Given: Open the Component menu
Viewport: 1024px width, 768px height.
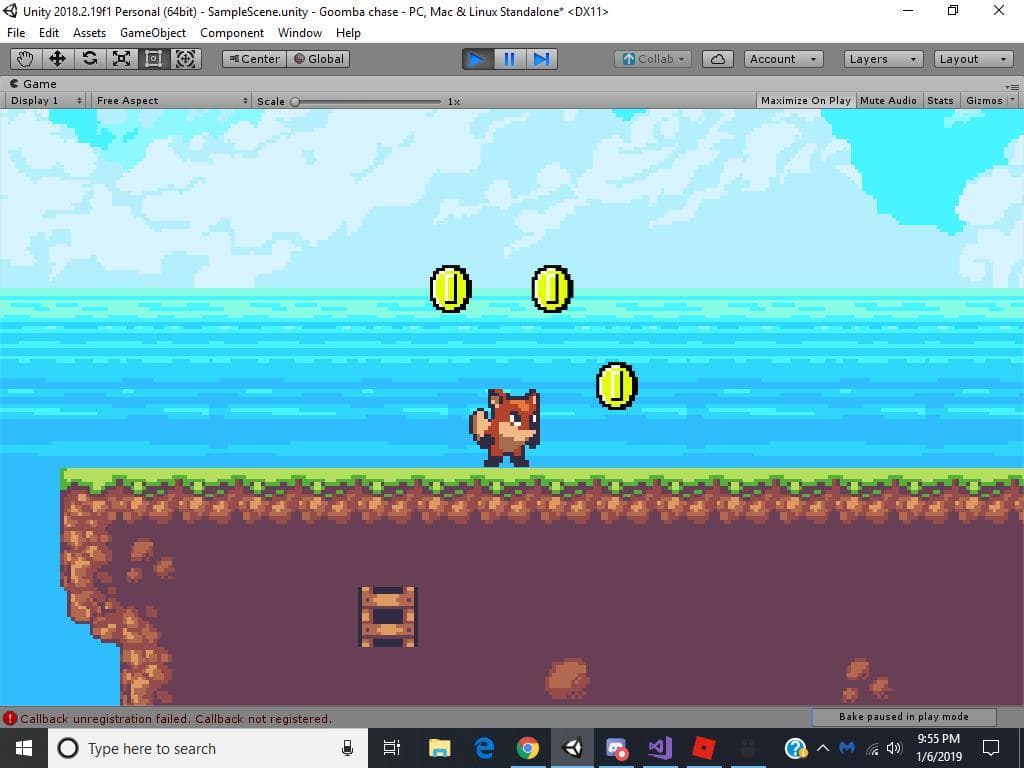Looking at the screenshot, I should [x=232, y=33].
